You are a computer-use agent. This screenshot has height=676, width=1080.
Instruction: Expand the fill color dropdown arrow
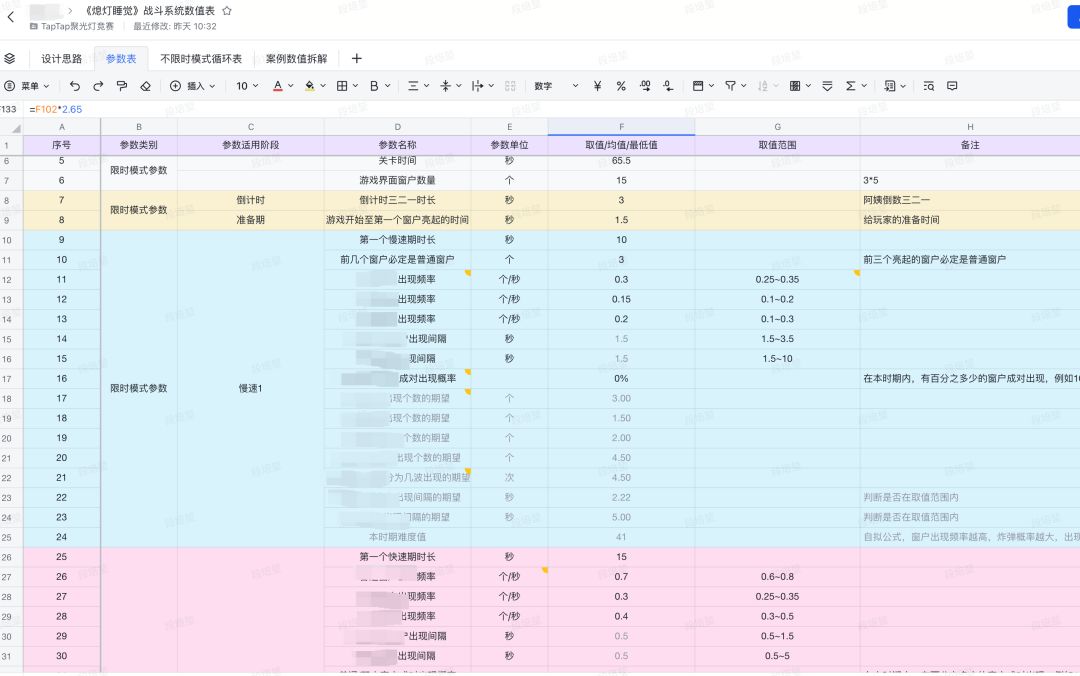(x=322, y=86)
